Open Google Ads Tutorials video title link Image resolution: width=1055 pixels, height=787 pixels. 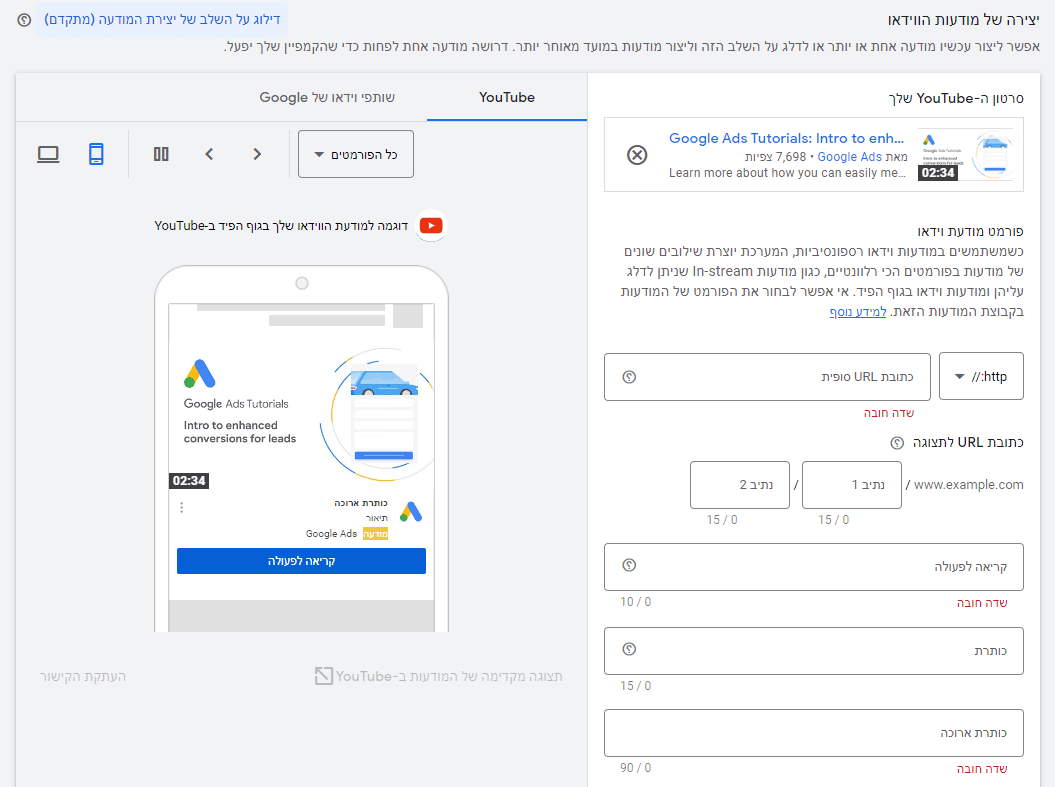pyautogui.click(x=787, y=138)
